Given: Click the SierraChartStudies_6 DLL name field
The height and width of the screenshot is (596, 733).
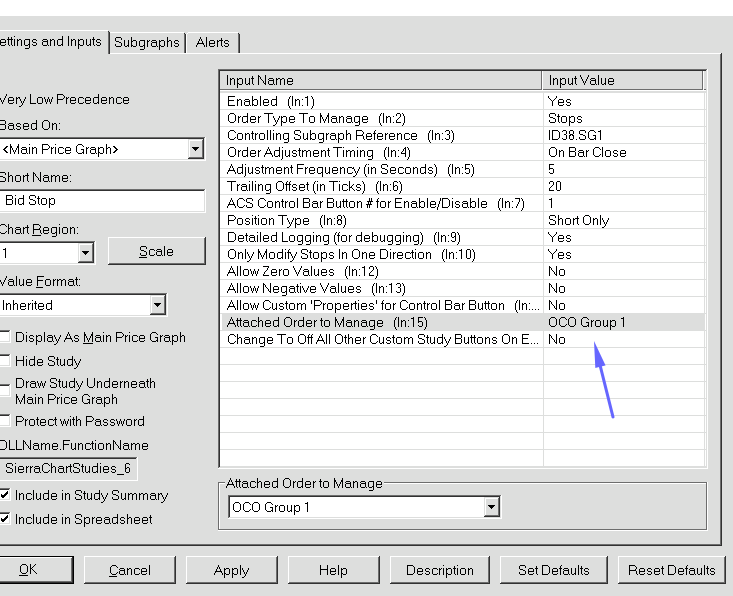Looking at the screenshot, I should (x=68, y=468).
